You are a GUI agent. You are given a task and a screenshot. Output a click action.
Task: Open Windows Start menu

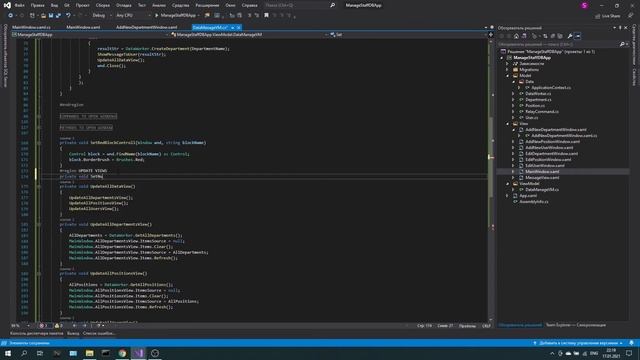(8, 353)
